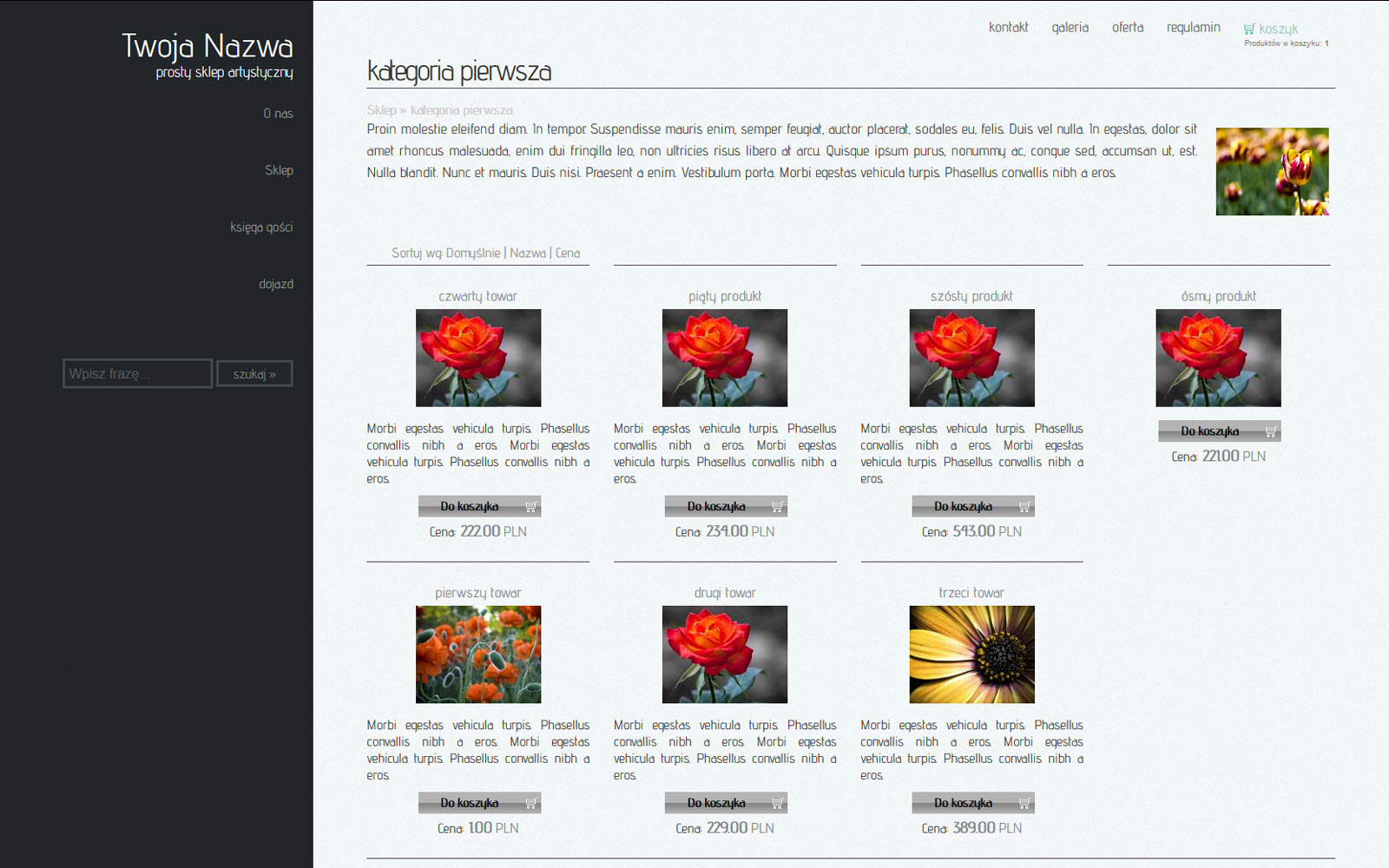Open the trzeci towar yellow flower thumbnail
The image size is (1389, 868).
coord(971,654)
